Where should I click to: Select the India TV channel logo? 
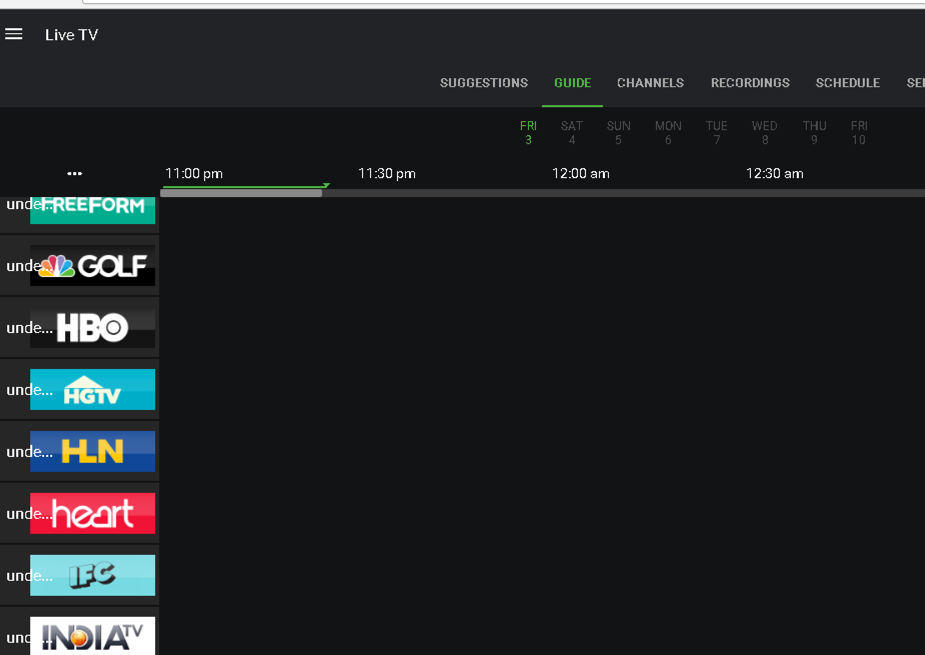[x=93, y=636]
